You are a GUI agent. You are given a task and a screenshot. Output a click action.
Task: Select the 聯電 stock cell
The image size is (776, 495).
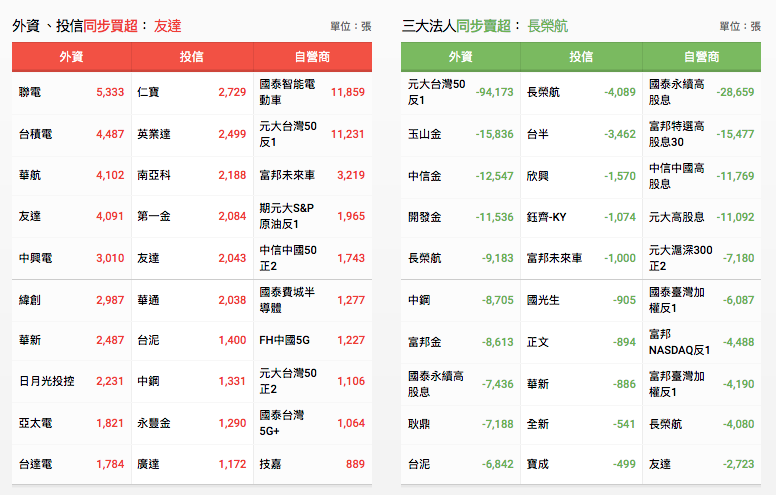30,92
